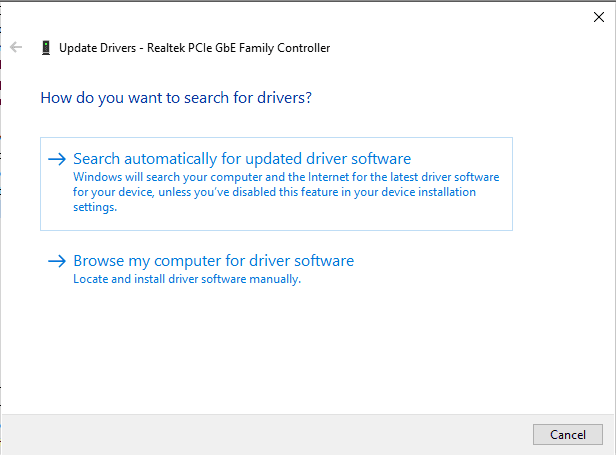Click the 'Update Drivers - Realtek PCIe GbE' title text
The image size is (616, 455).
tap(194, 48)
